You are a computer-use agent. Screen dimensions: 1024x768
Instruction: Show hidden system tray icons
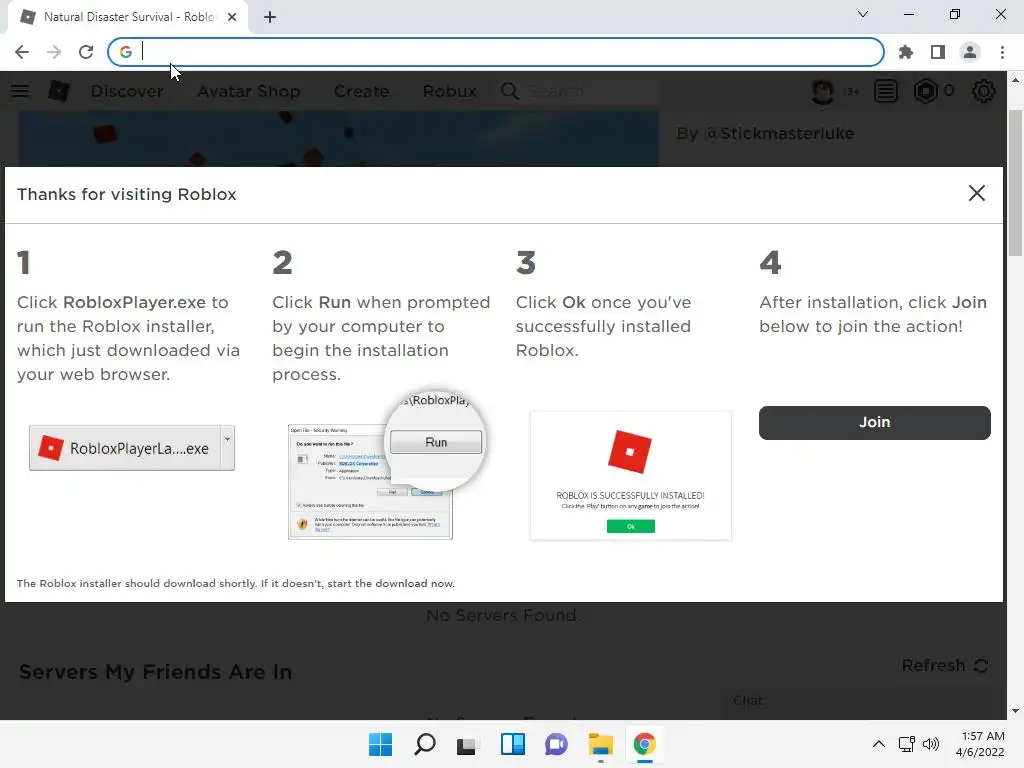coord(879,744)
